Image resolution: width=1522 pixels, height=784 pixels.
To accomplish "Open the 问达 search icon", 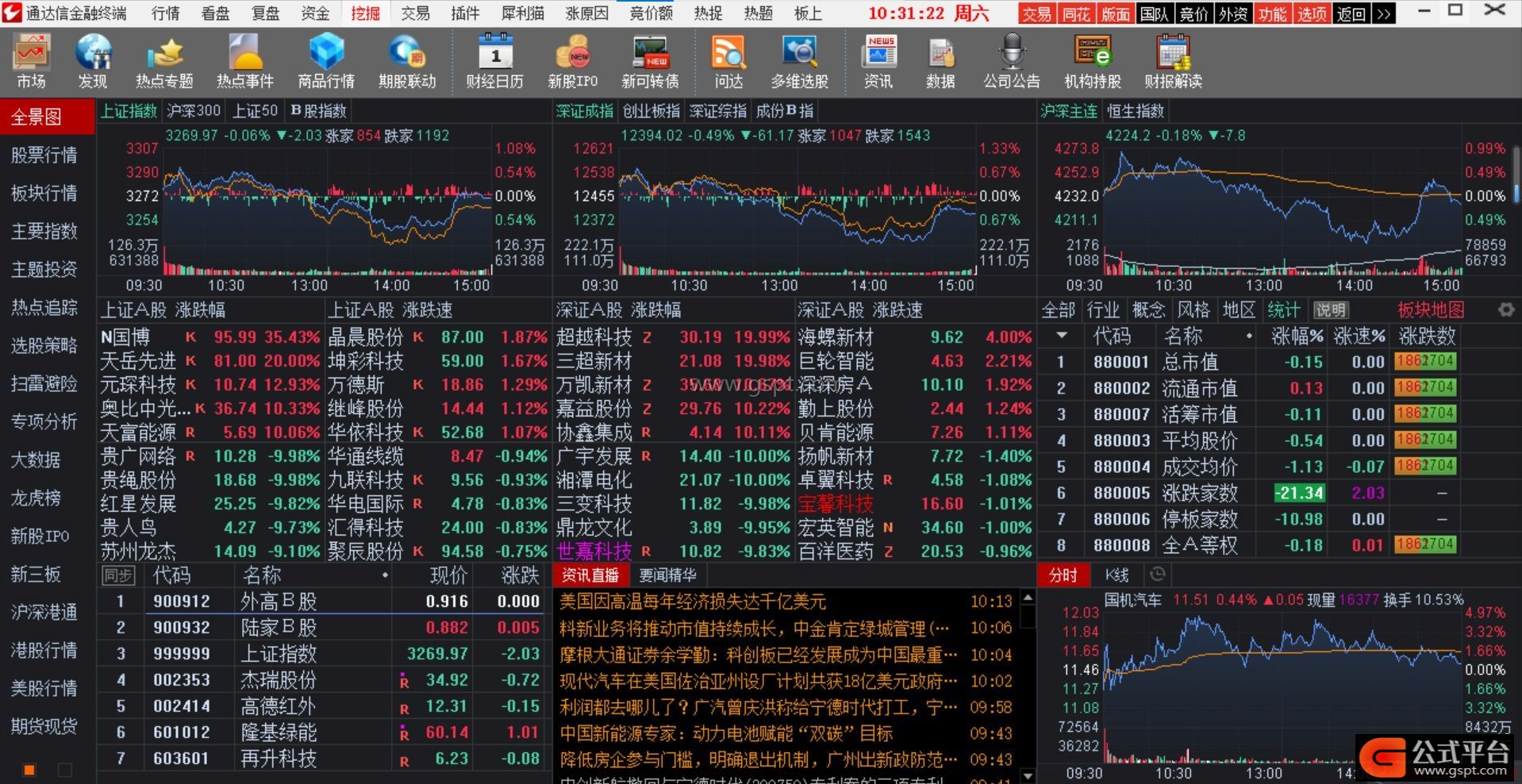I will [728, 61].
